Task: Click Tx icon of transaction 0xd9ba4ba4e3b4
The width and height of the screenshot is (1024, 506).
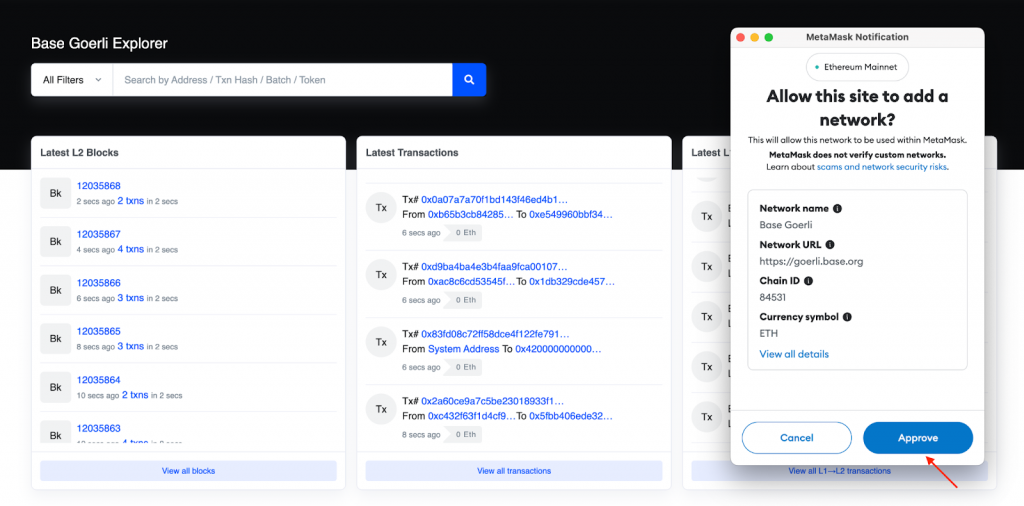Action: pyautogui.click(x=381, y=275)
